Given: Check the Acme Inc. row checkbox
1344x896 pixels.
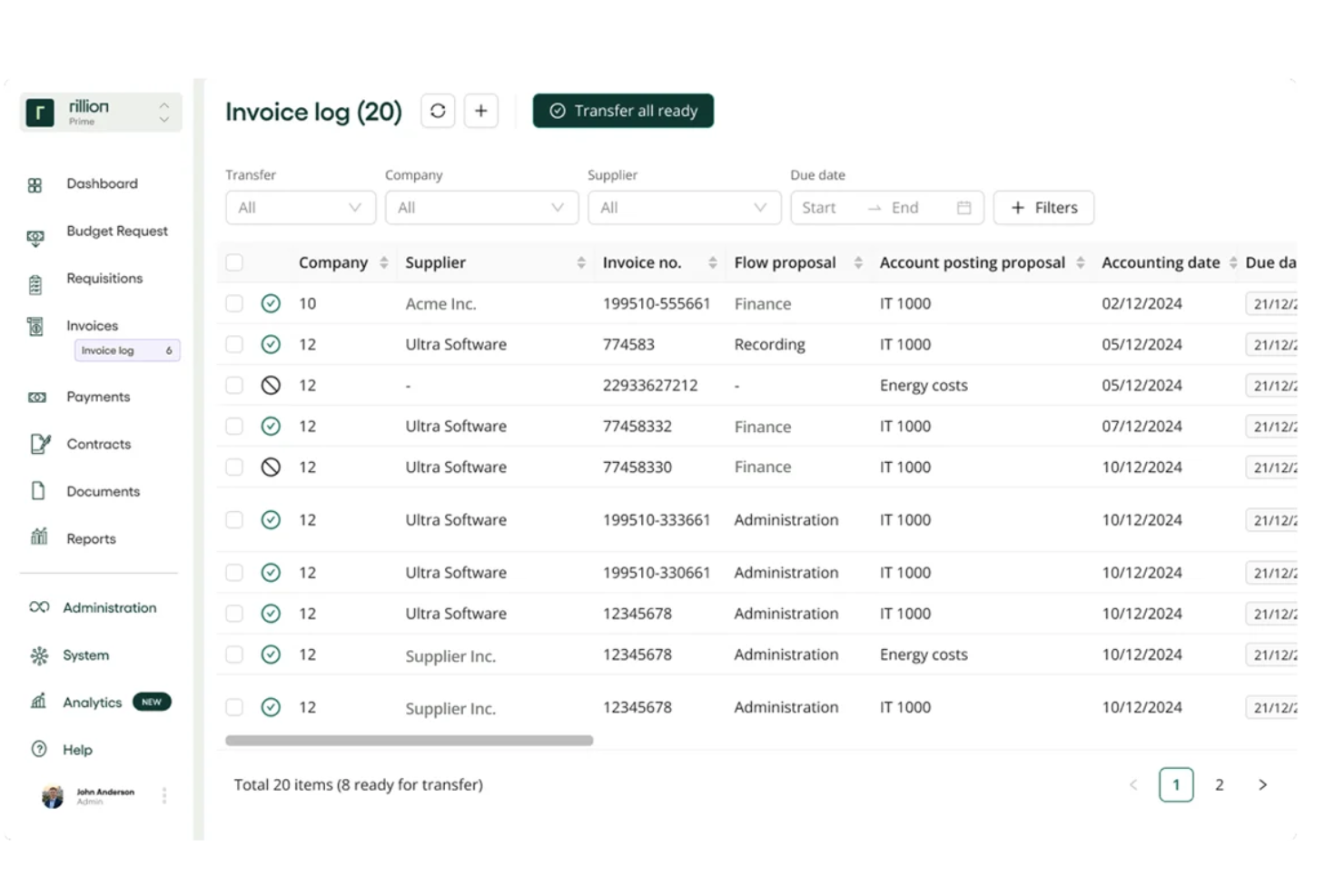Looking at the screenshot, I should [234, 303].
